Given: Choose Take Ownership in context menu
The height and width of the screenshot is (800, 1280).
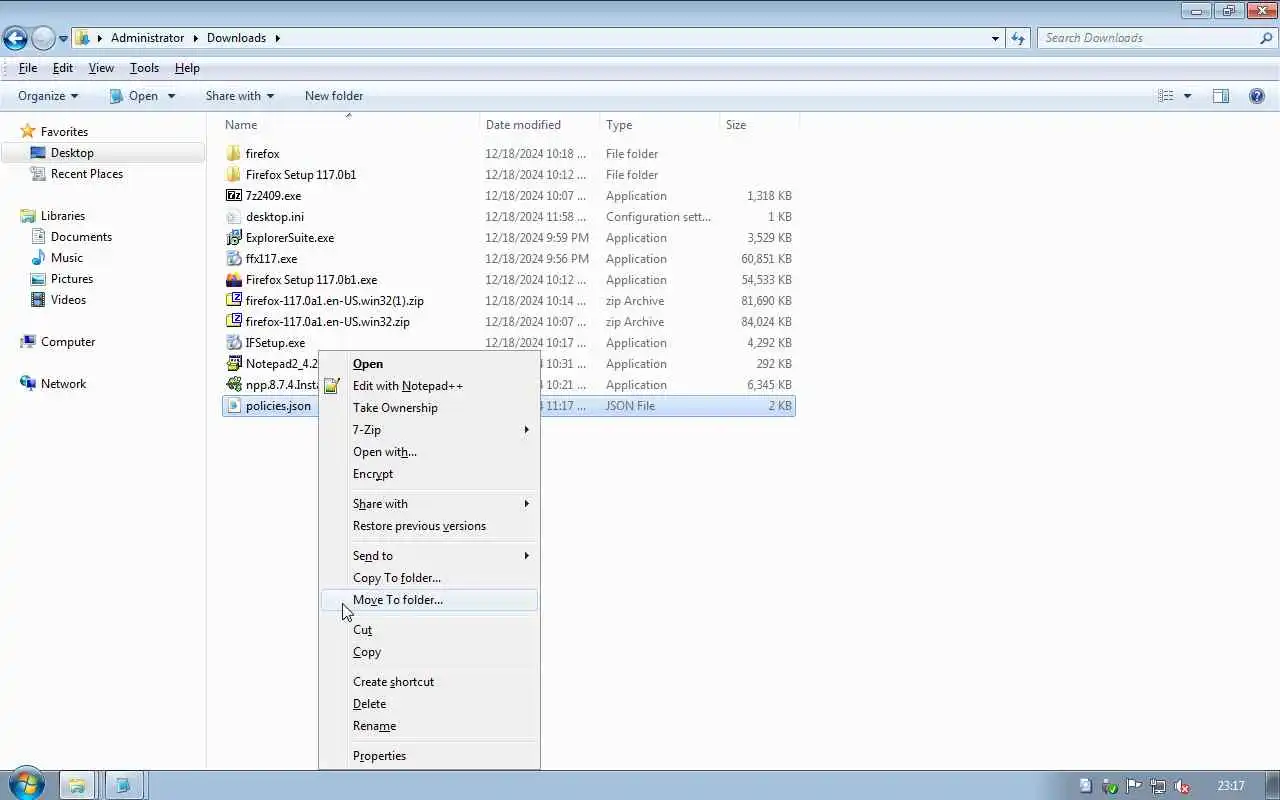Looking at the screenshot, I should 429,408.
